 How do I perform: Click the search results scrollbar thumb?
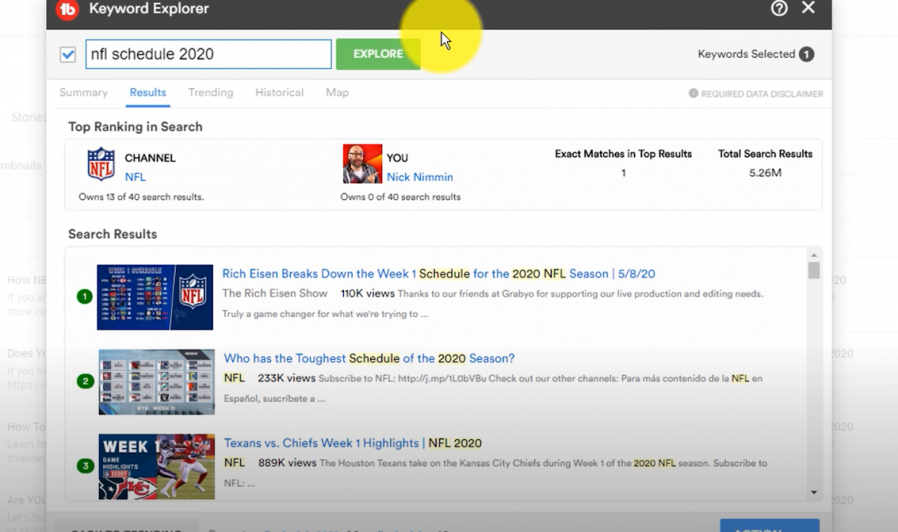(x=814, y=270)
